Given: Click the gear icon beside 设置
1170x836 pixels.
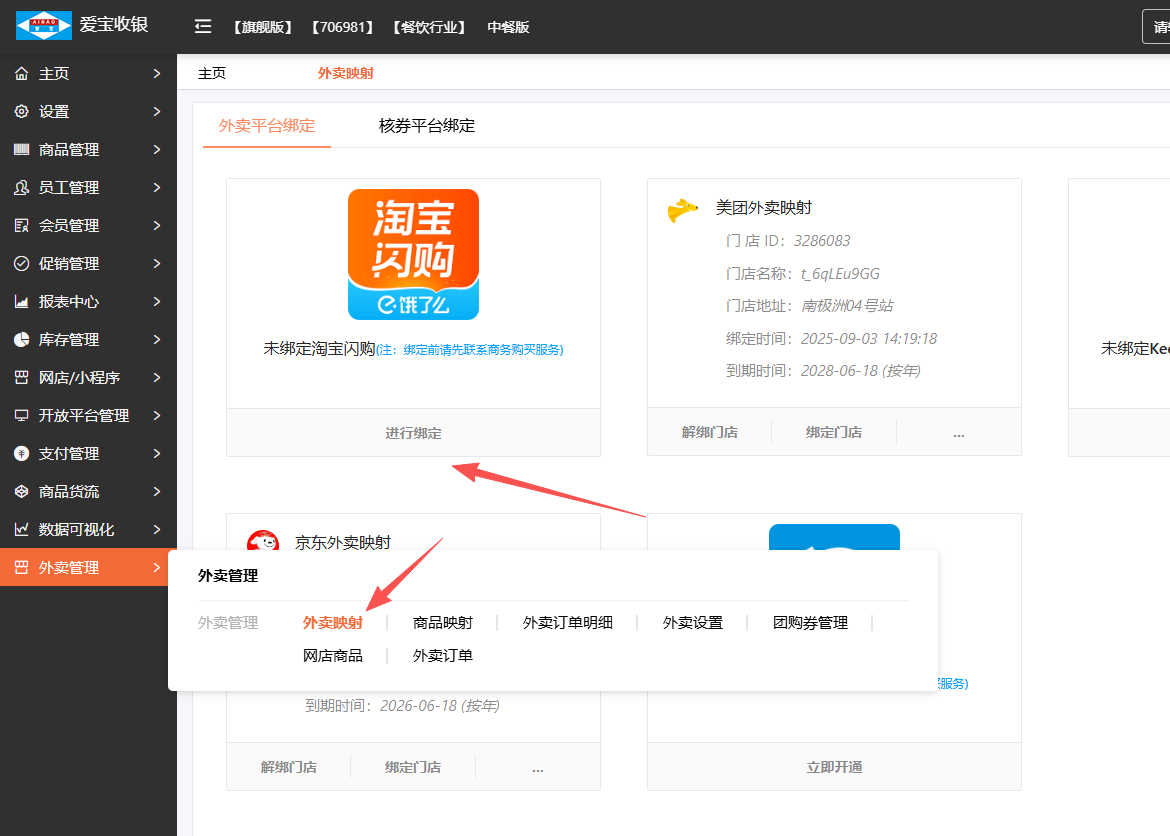Looking at the screenshot, I should [x=21, y=112].
